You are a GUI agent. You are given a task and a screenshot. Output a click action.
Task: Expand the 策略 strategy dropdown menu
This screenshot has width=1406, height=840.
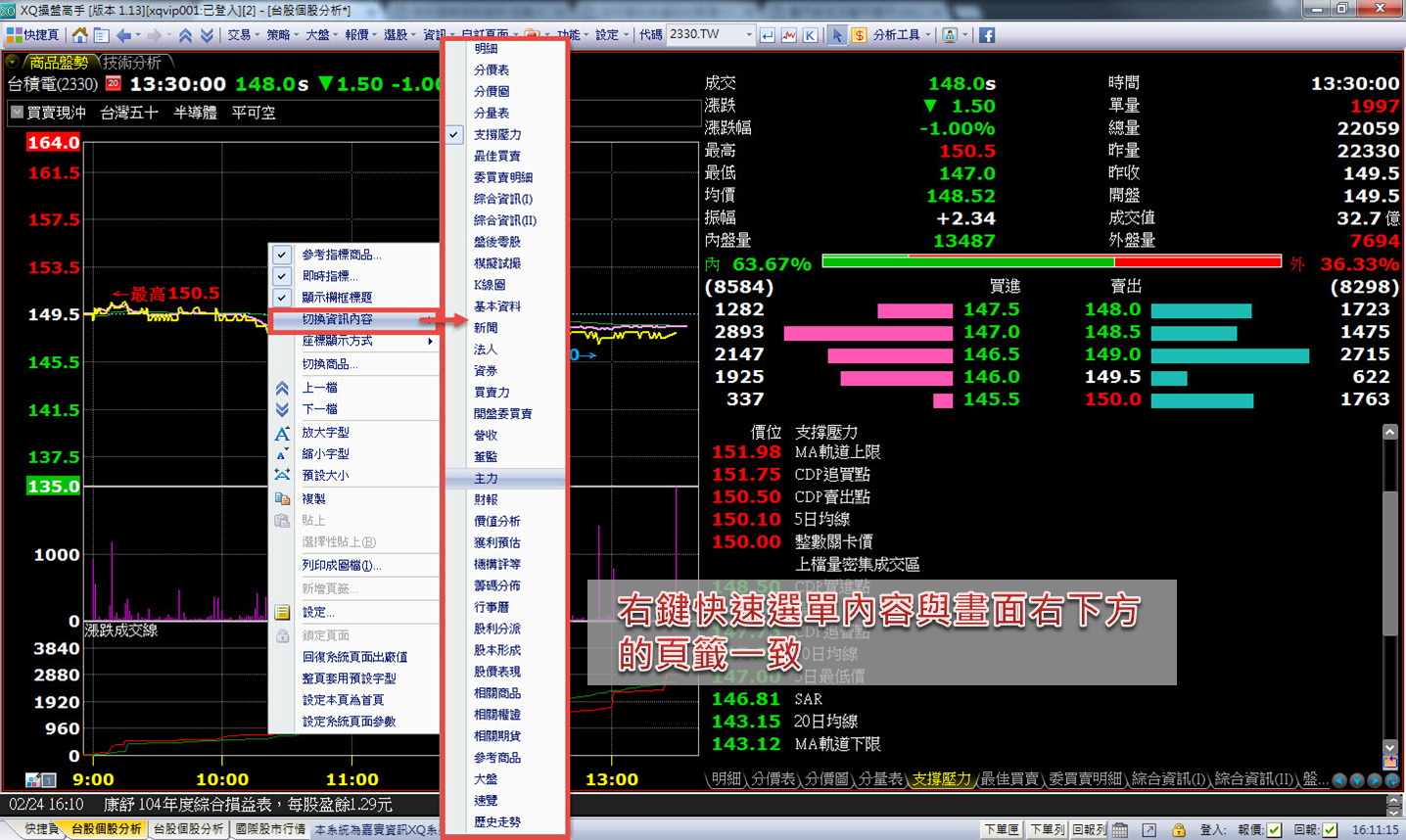click(x=283, y=35)
